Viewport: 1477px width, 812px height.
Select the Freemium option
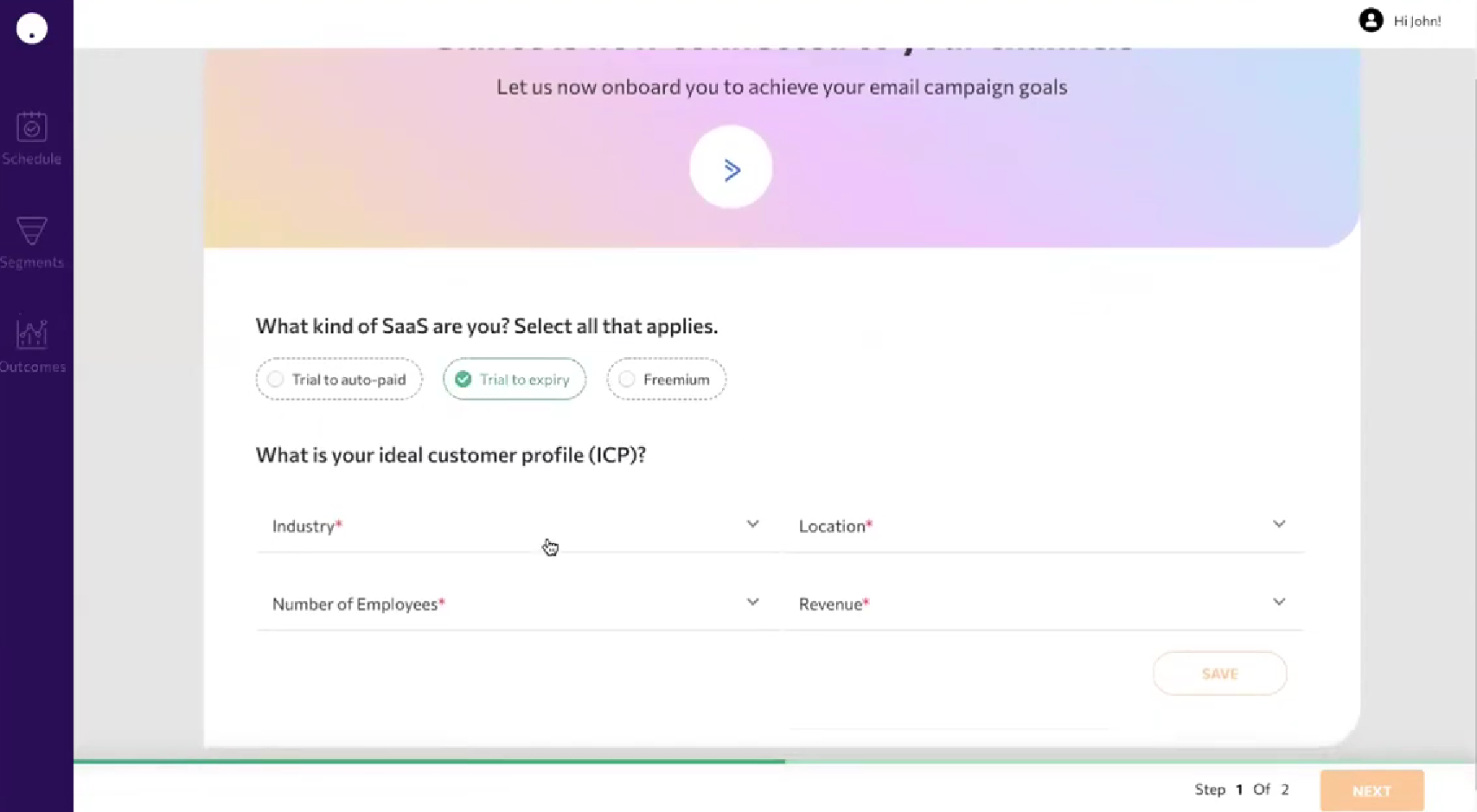[666, 379]
